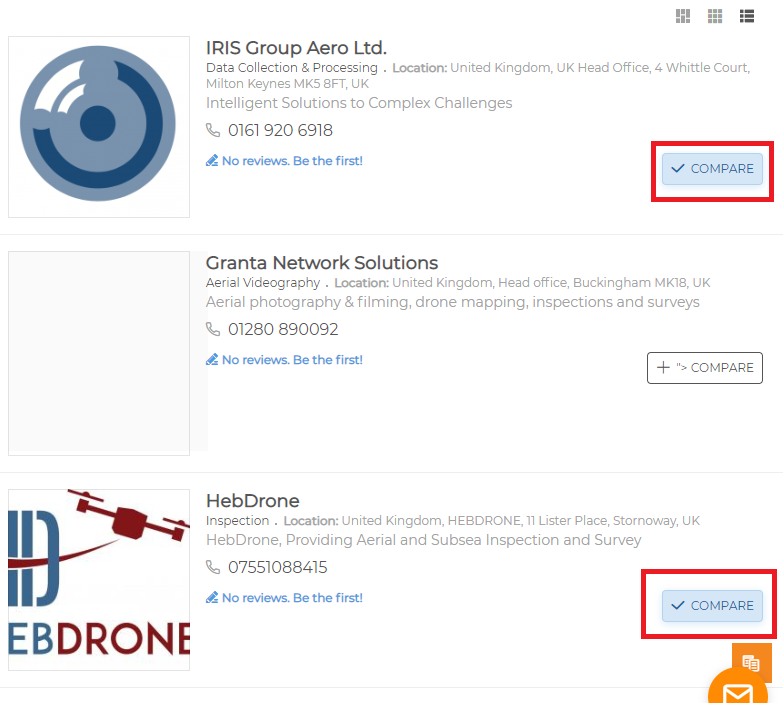The image size is (783, 703).
Task: Click the HebDrone logo thumbnail
Action: coord(99,580)
